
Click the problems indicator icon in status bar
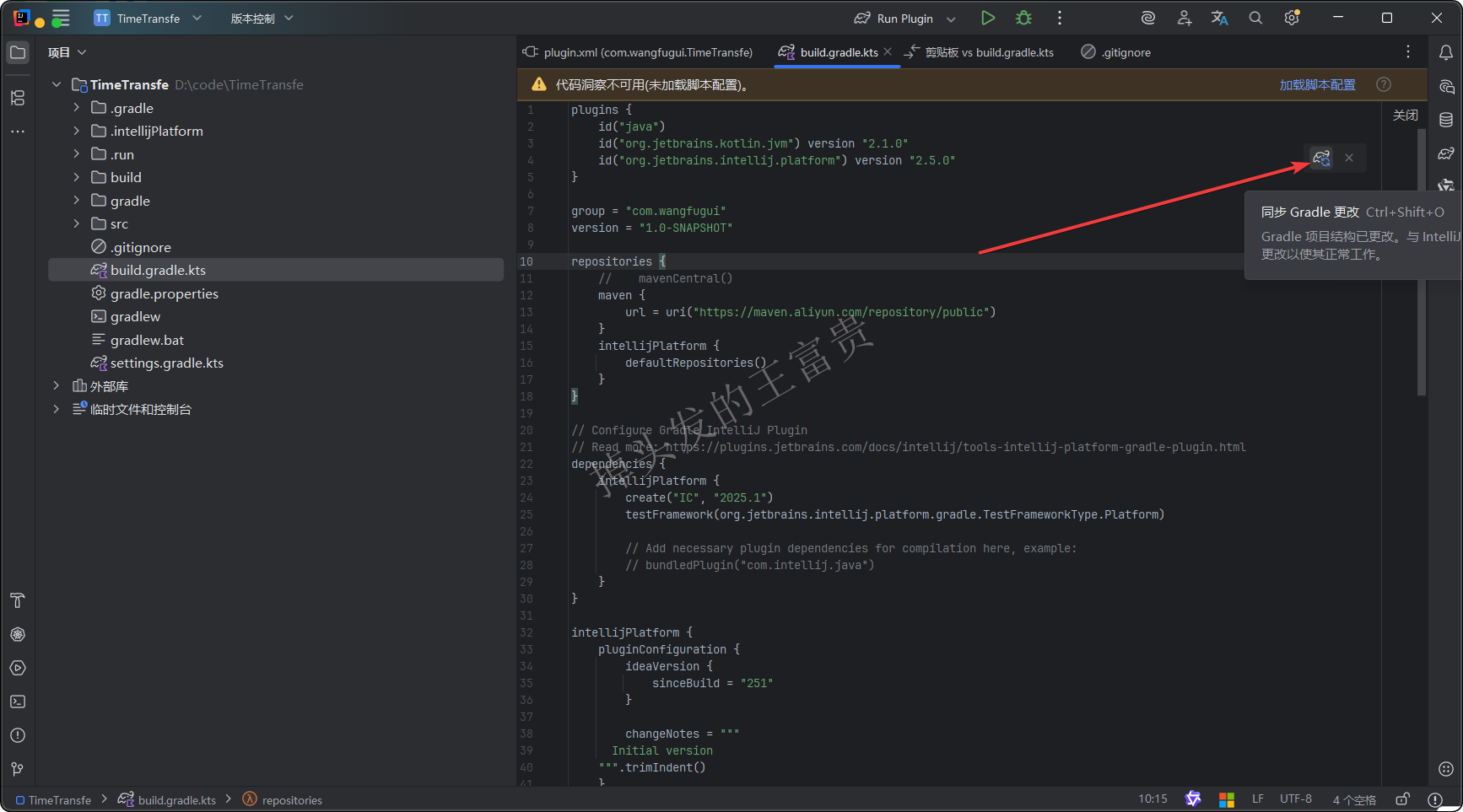tap(1435, 799)
